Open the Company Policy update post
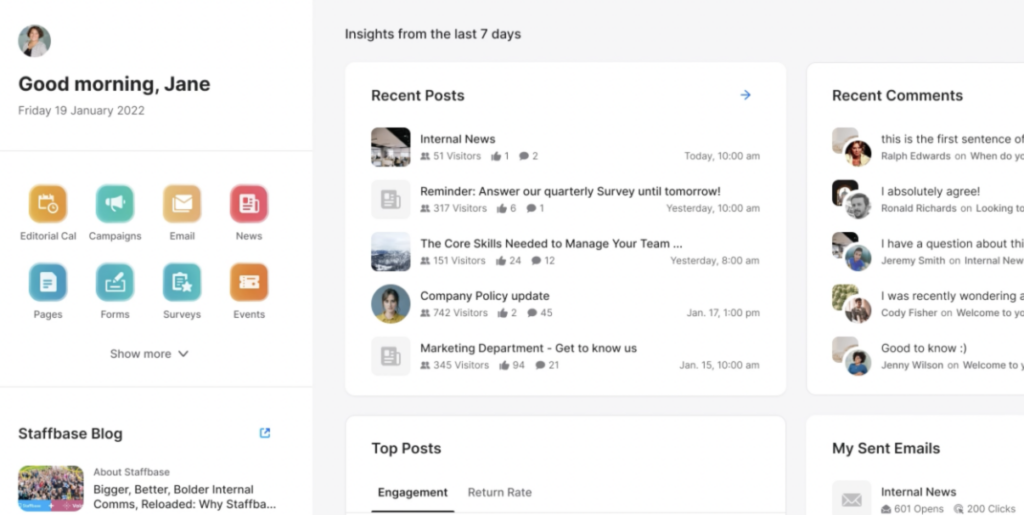1024x515 pixels. [485, 296]
